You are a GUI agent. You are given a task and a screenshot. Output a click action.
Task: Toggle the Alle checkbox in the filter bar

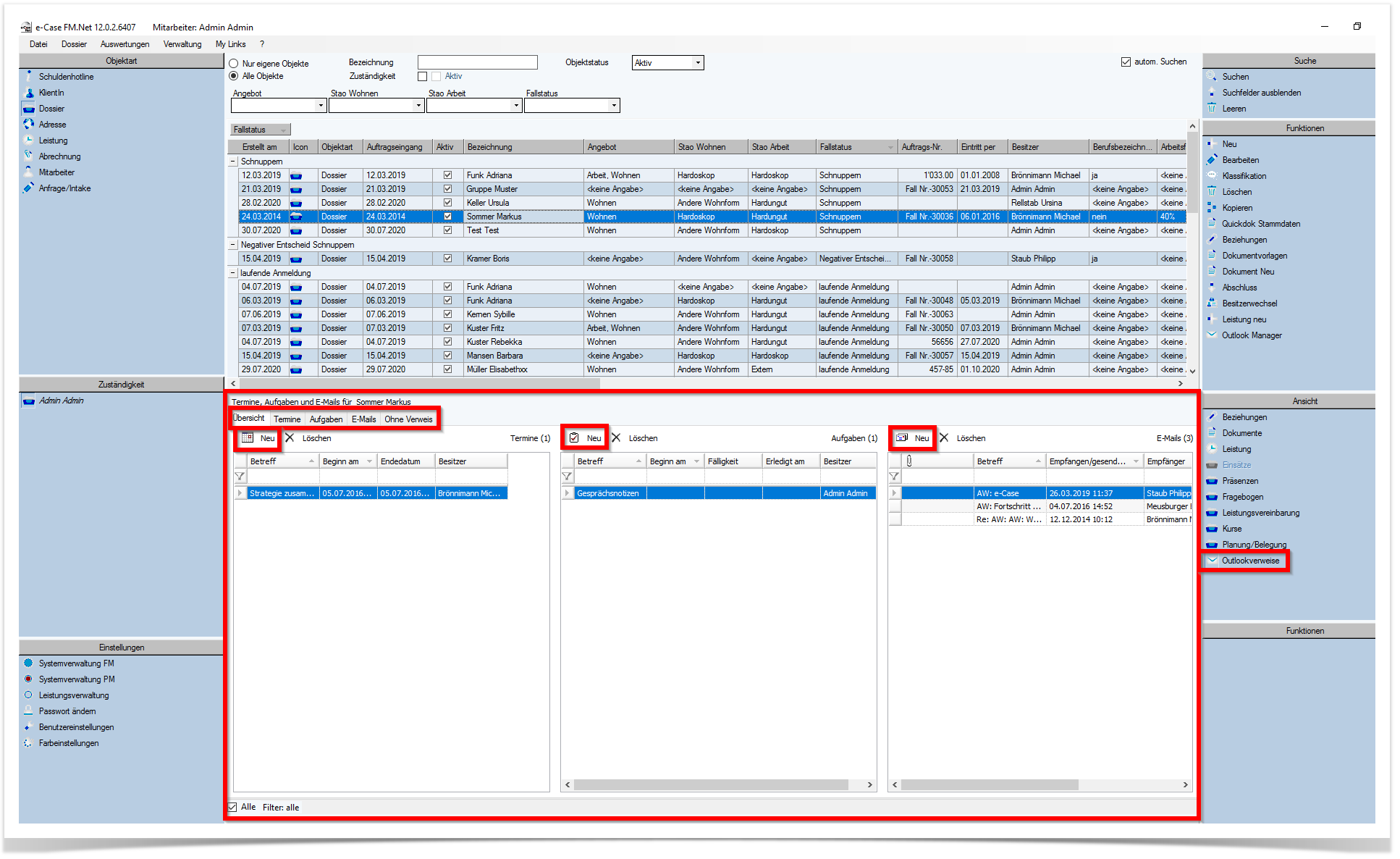(233, 807)
